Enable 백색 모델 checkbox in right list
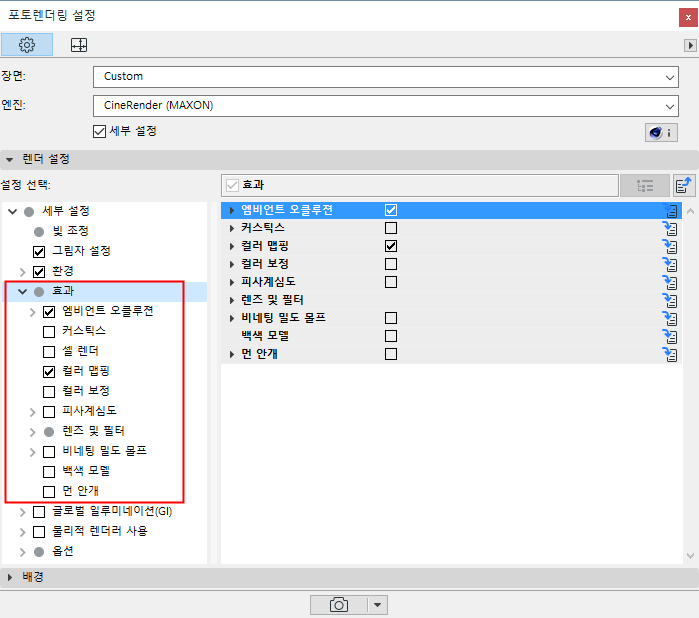The width and height of the screenshot is (699, 618). tap(391, 336)
